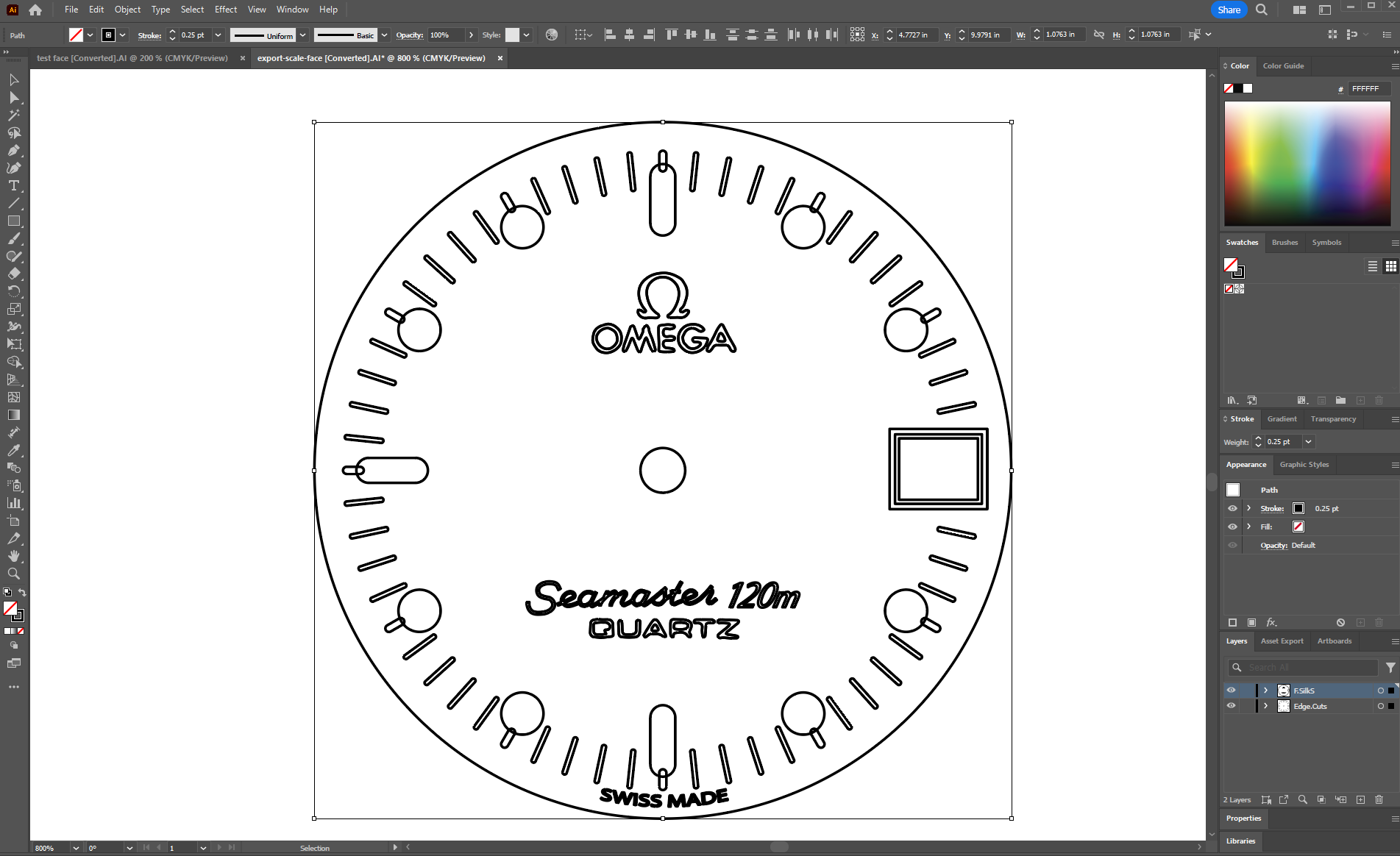Open stroke weight dropdown in control bar
This screenshot has width=1400, height=856.
[x=218, y=35]
